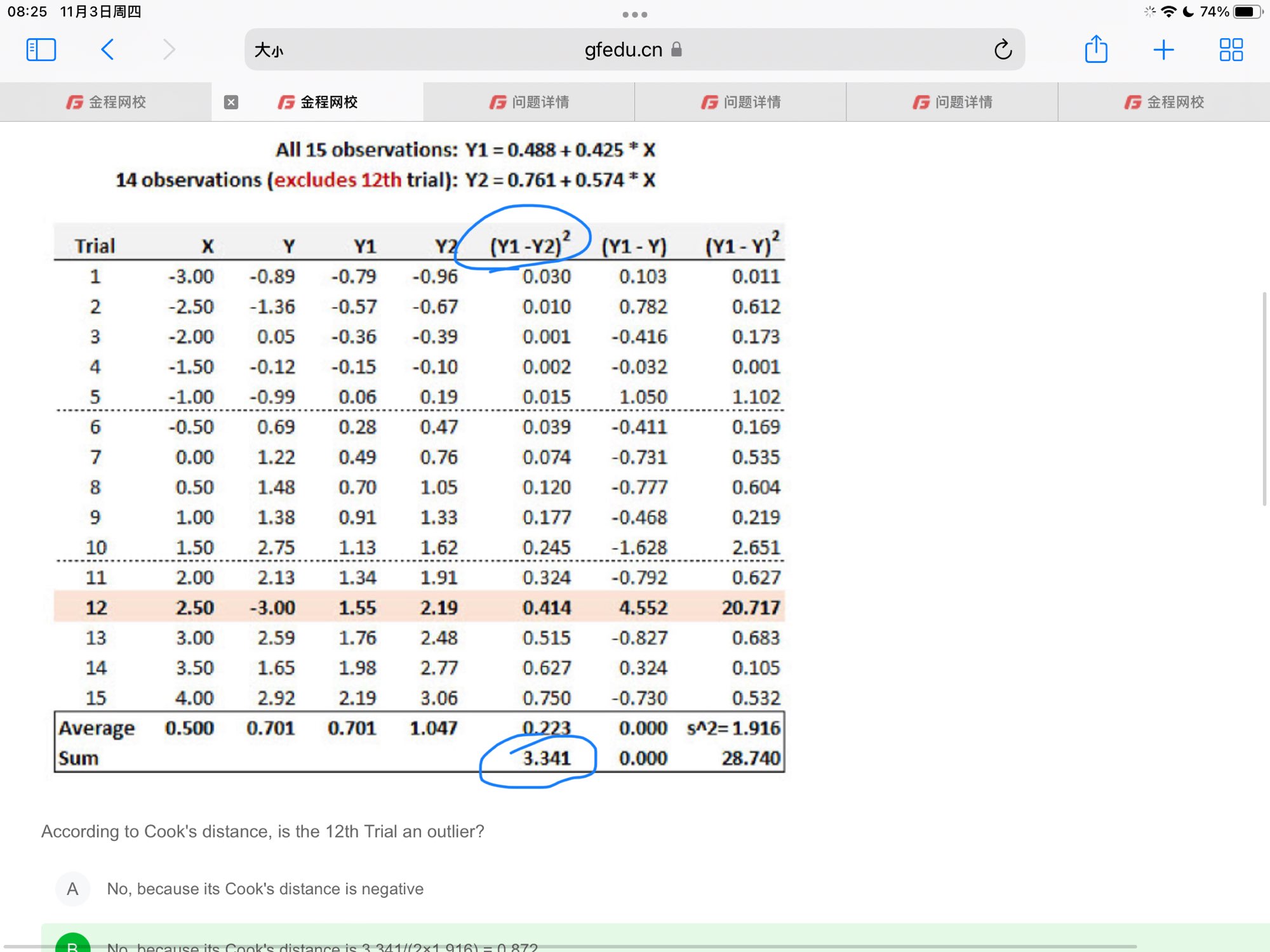Open the Safari sidebar panel
This screenshot has width=1270, height=952.
pyautogui.click(x=41, y=50)
